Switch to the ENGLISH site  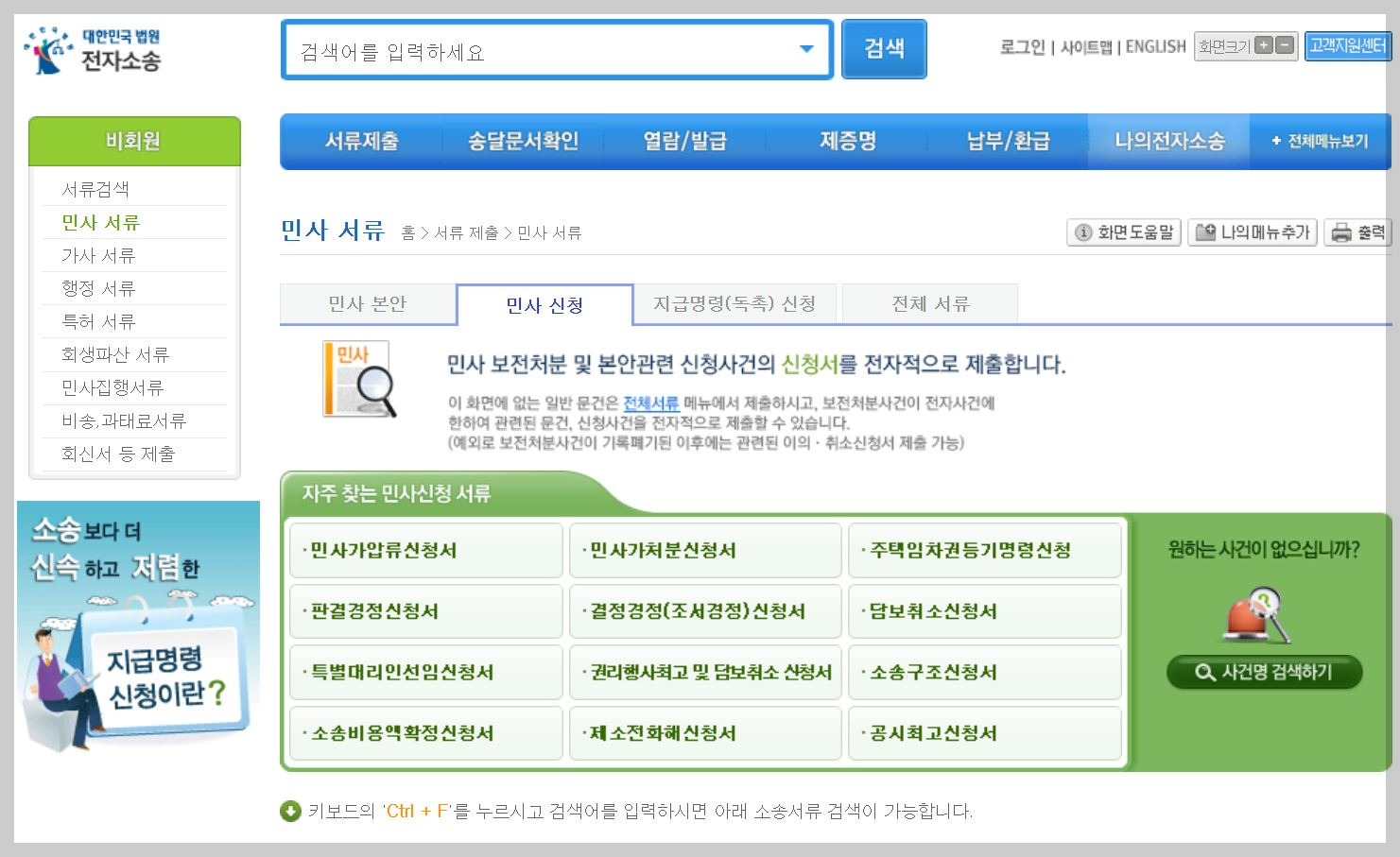coord(1155,46)
